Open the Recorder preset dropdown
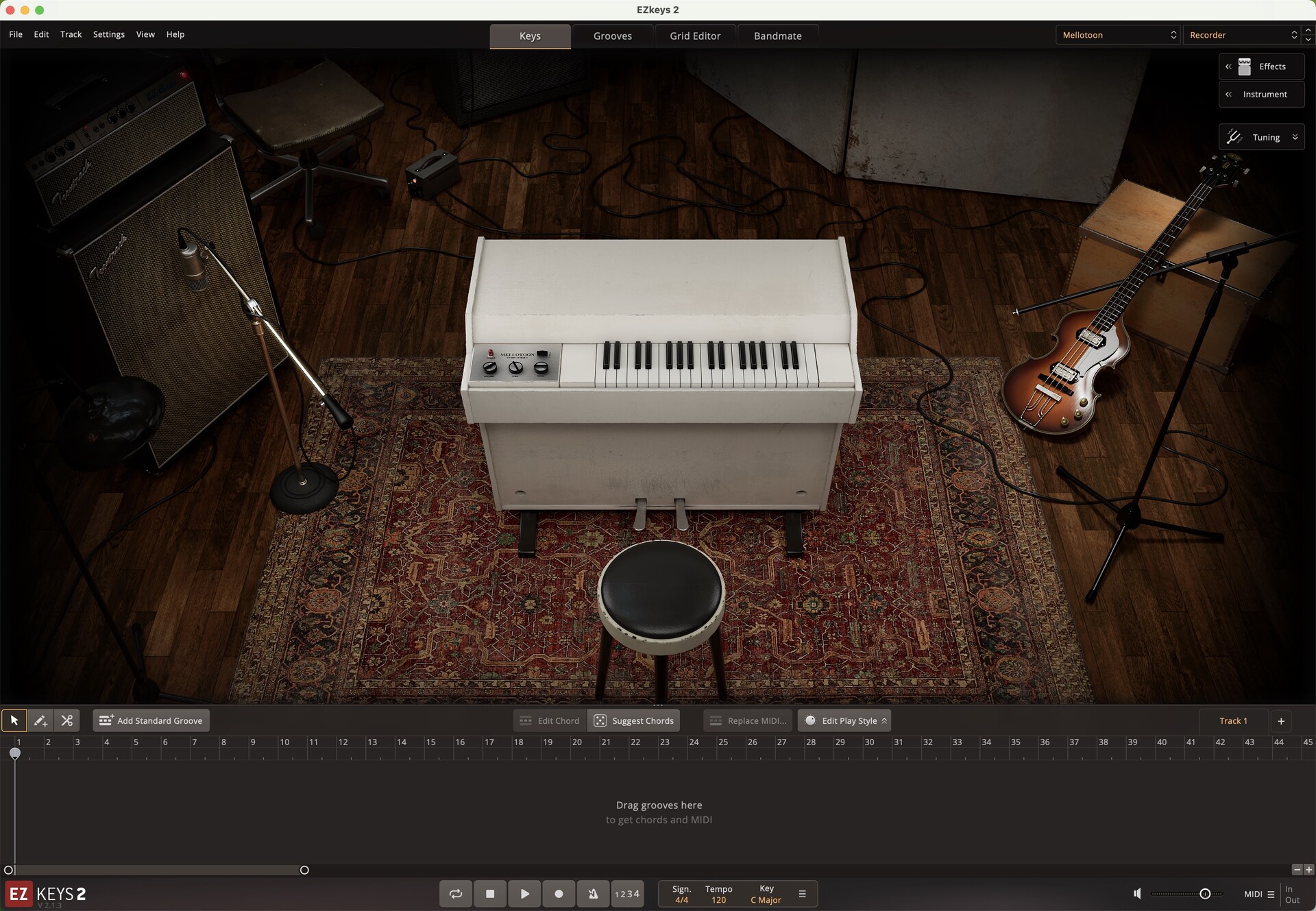Viewport: 1316px width, 911px height. 1242,35
